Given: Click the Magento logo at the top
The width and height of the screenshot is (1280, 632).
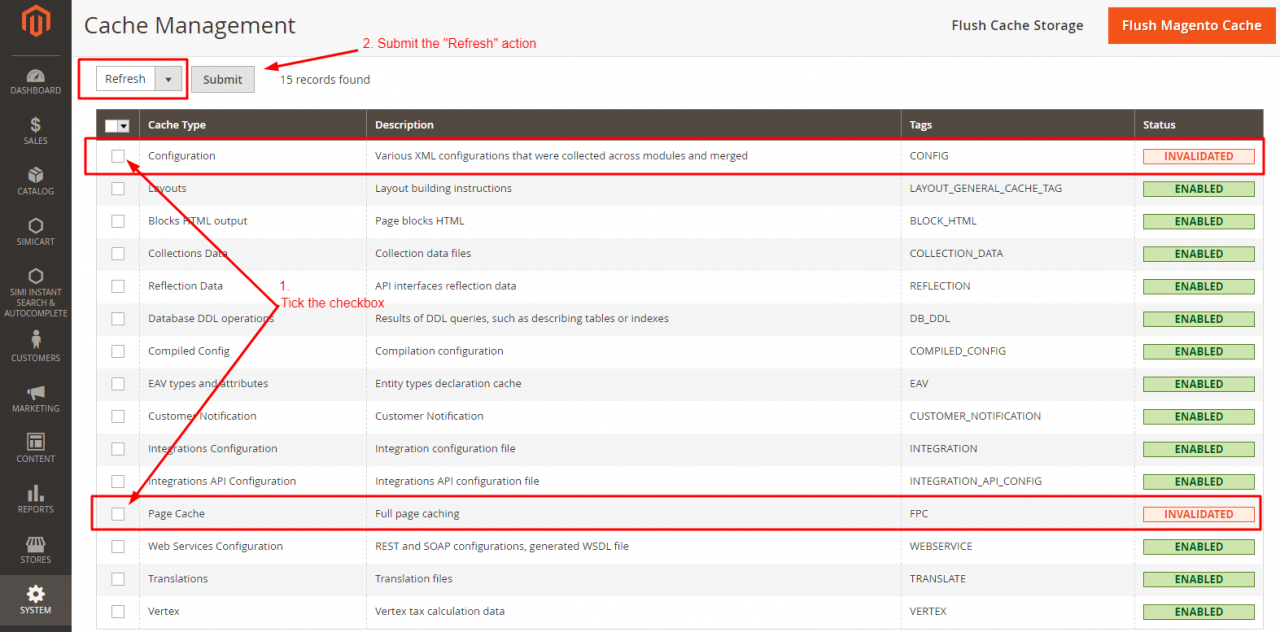Looking at the screenshot, I should [35, 20].
